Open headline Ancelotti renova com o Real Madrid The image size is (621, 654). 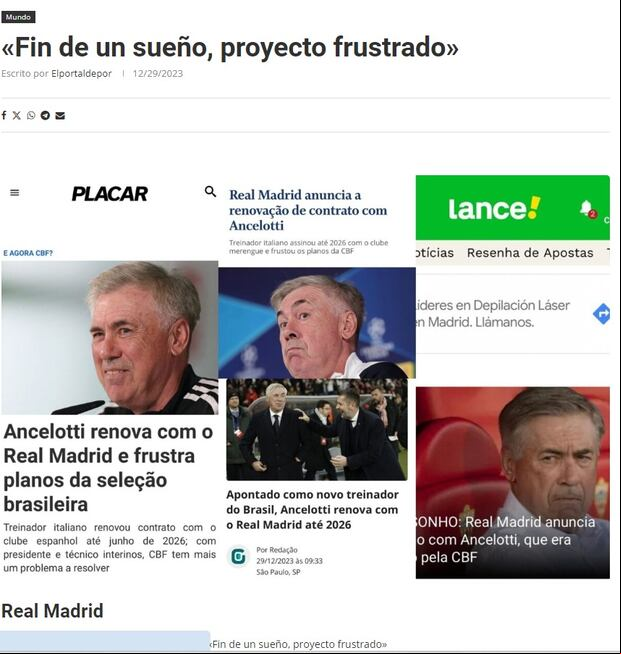(108, 468)
